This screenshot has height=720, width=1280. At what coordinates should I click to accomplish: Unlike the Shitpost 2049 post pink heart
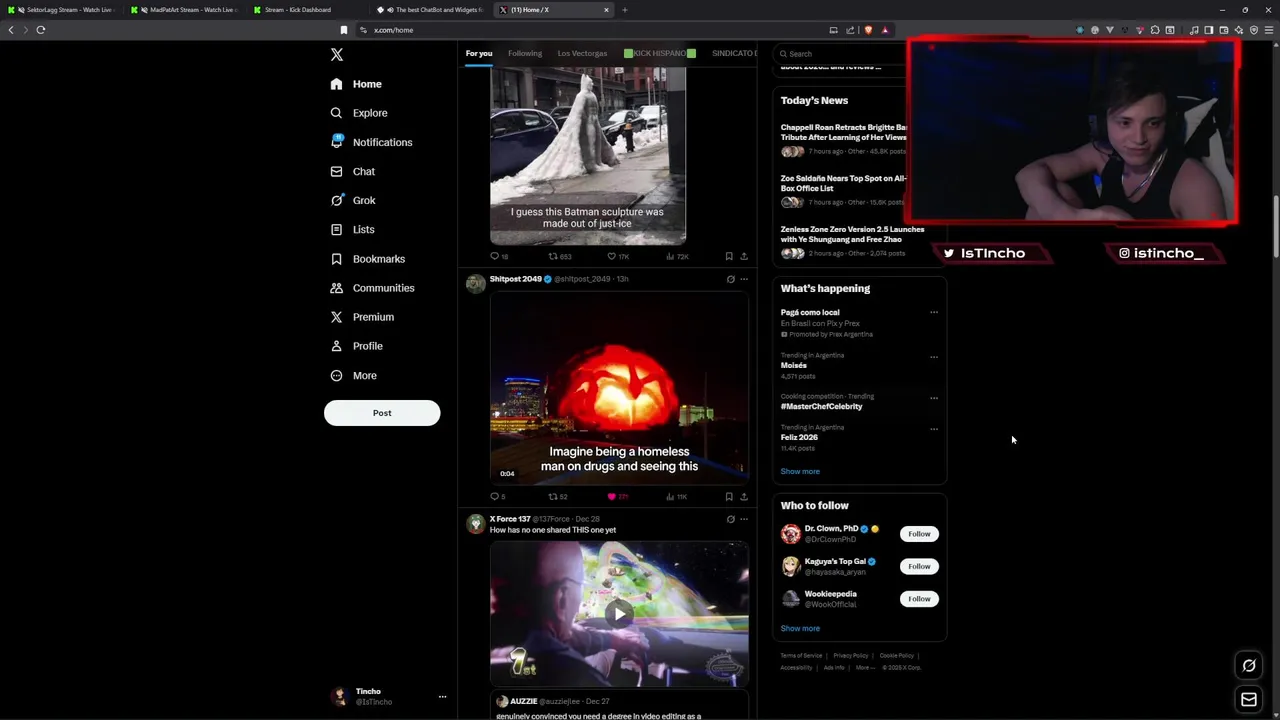coord(612,496)
